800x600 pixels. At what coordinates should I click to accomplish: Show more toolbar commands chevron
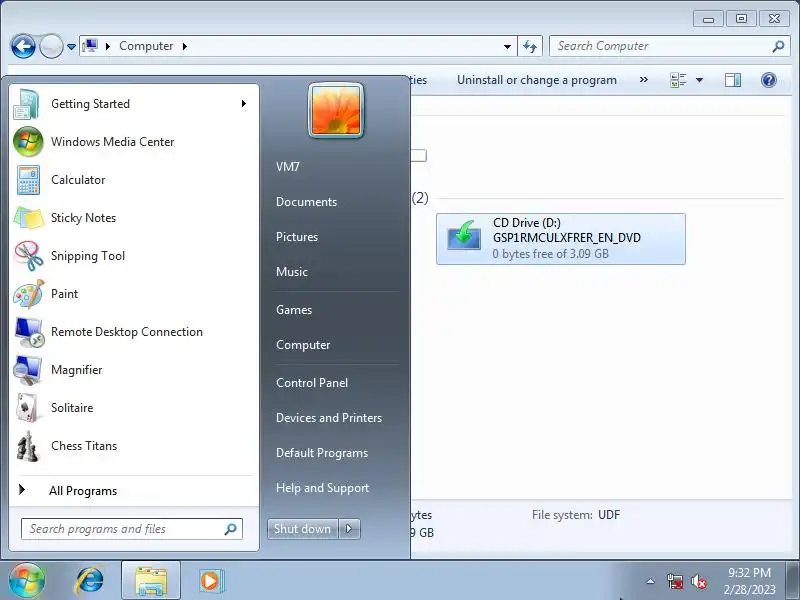[x=644, y=80]
